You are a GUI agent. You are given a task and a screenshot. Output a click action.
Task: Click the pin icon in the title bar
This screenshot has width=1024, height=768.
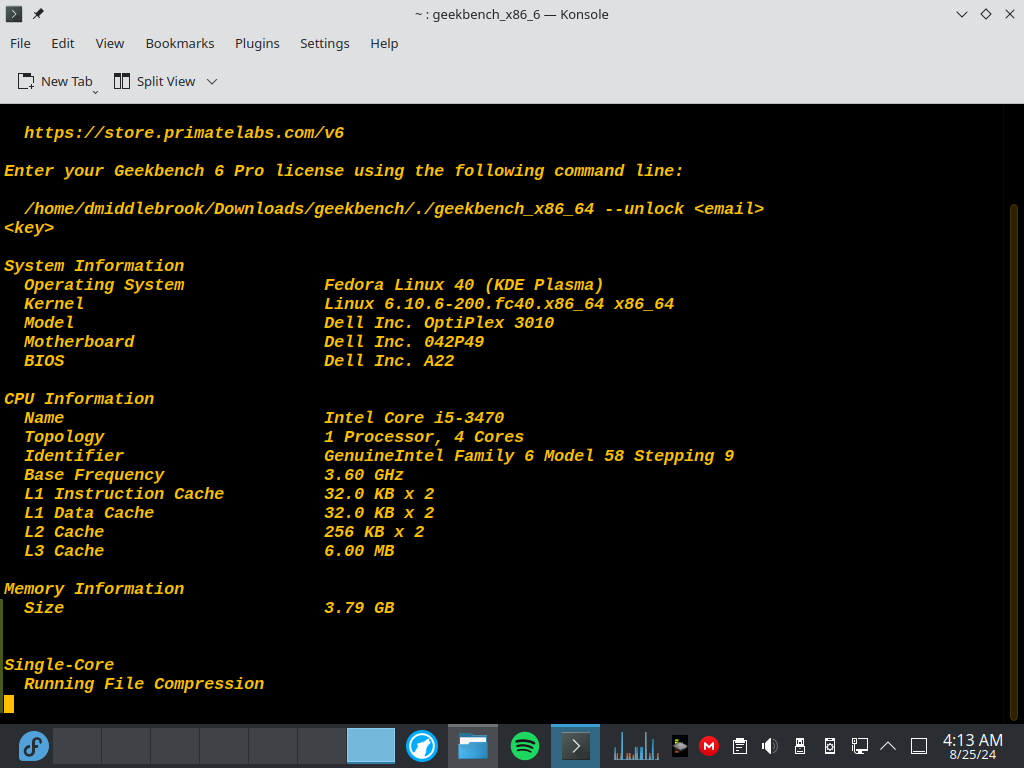coord(38,14)
